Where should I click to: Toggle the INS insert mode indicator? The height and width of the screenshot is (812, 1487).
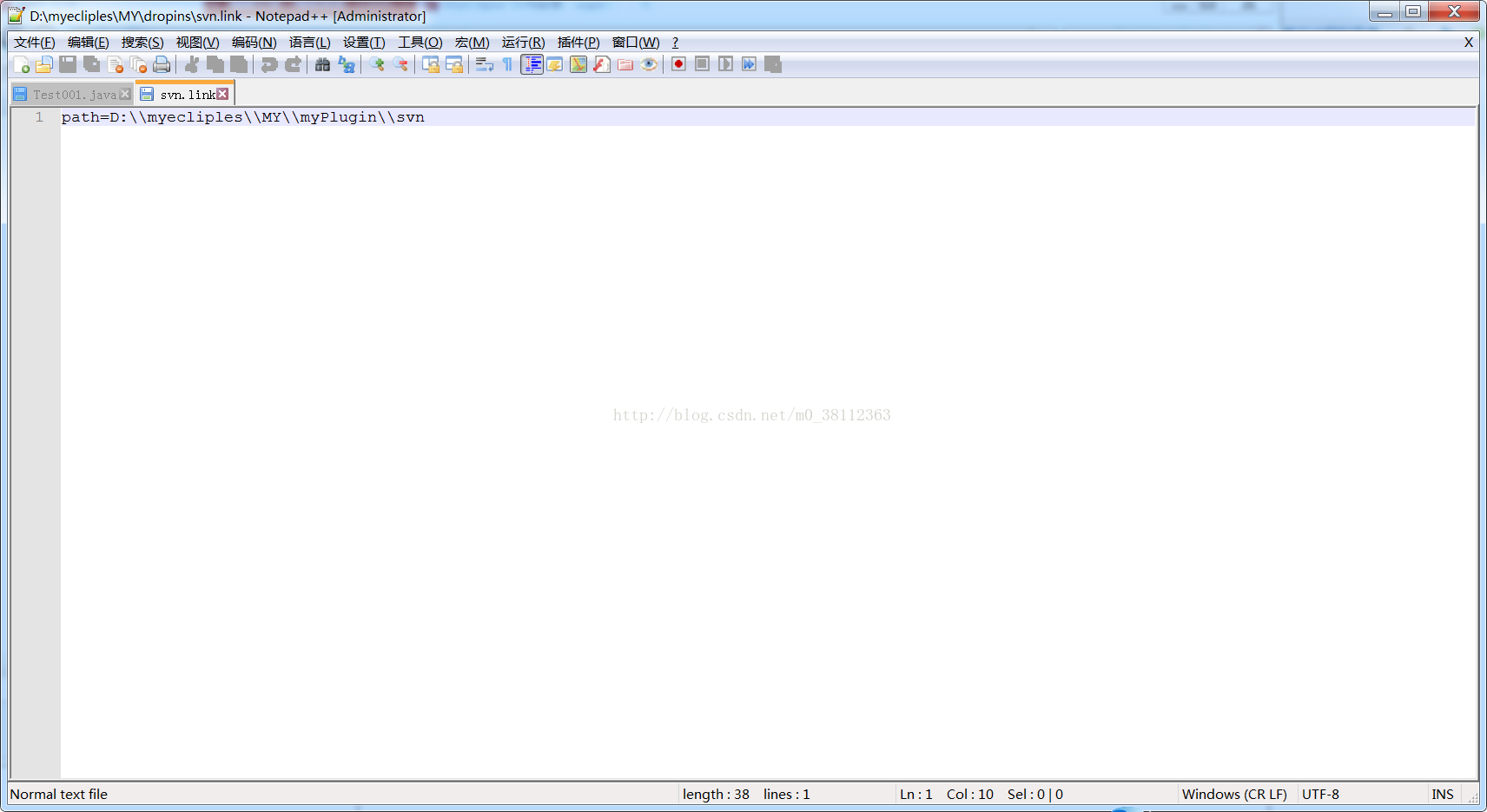click(x=1443, y=795)
